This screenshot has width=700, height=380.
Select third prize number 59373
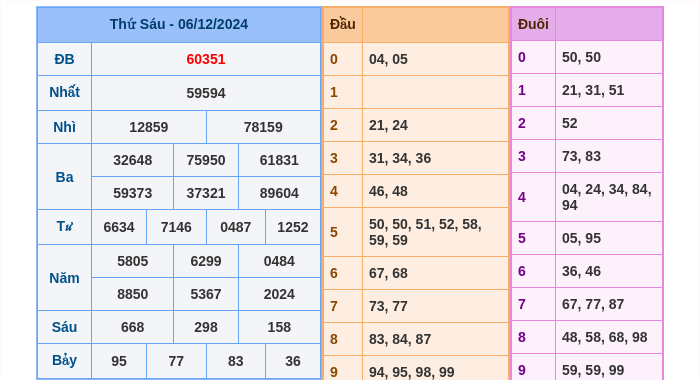133,193
